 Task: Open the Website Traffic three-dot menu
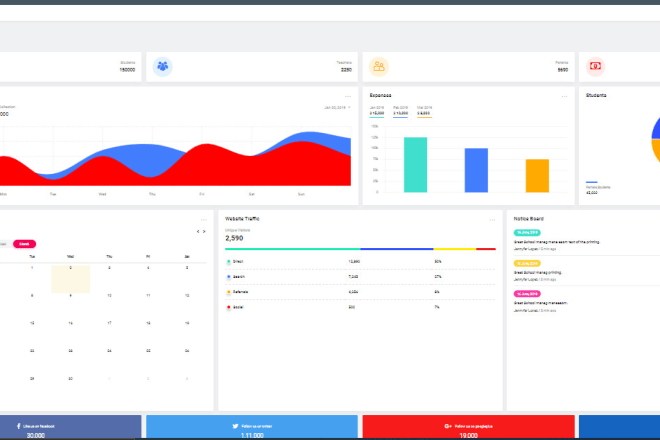coord(491,219)
